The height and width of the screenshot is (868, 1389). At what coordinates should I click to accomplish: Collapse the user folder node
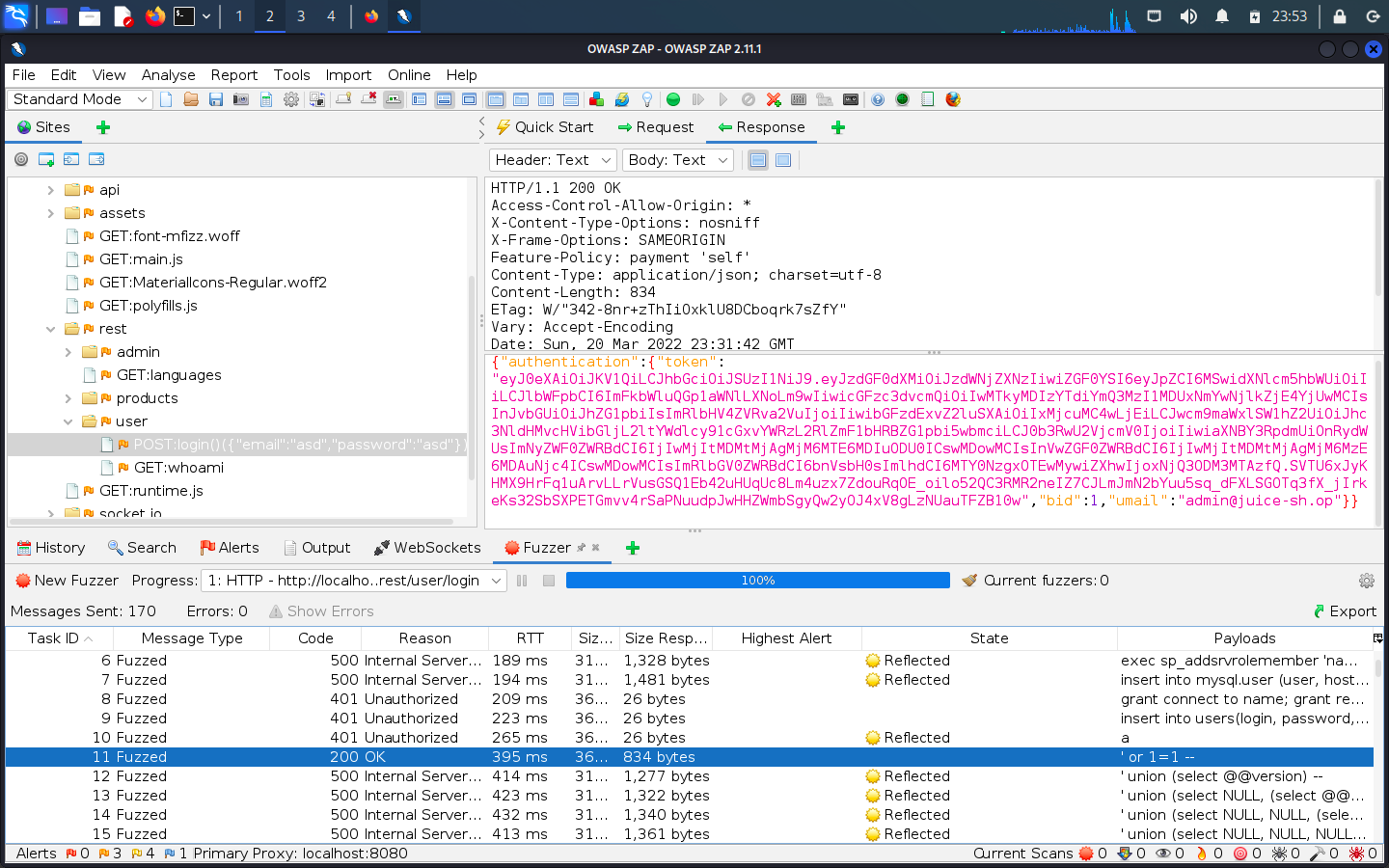[68, 421]
